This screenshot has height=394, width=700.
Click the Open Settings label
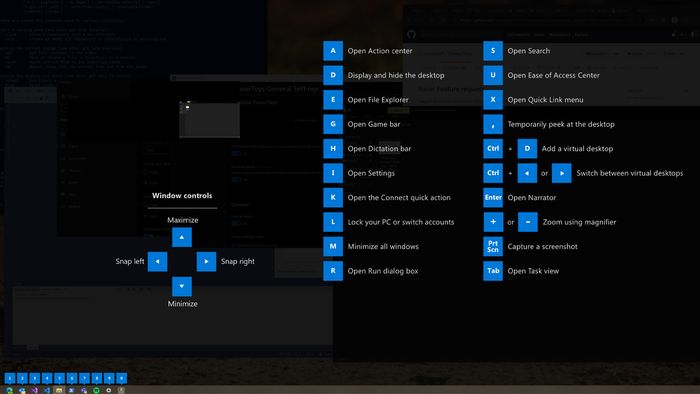point(371,173)
